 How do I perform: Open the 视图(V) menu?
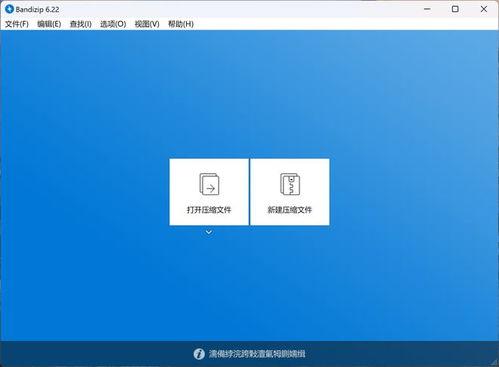[x=147, y=24]
